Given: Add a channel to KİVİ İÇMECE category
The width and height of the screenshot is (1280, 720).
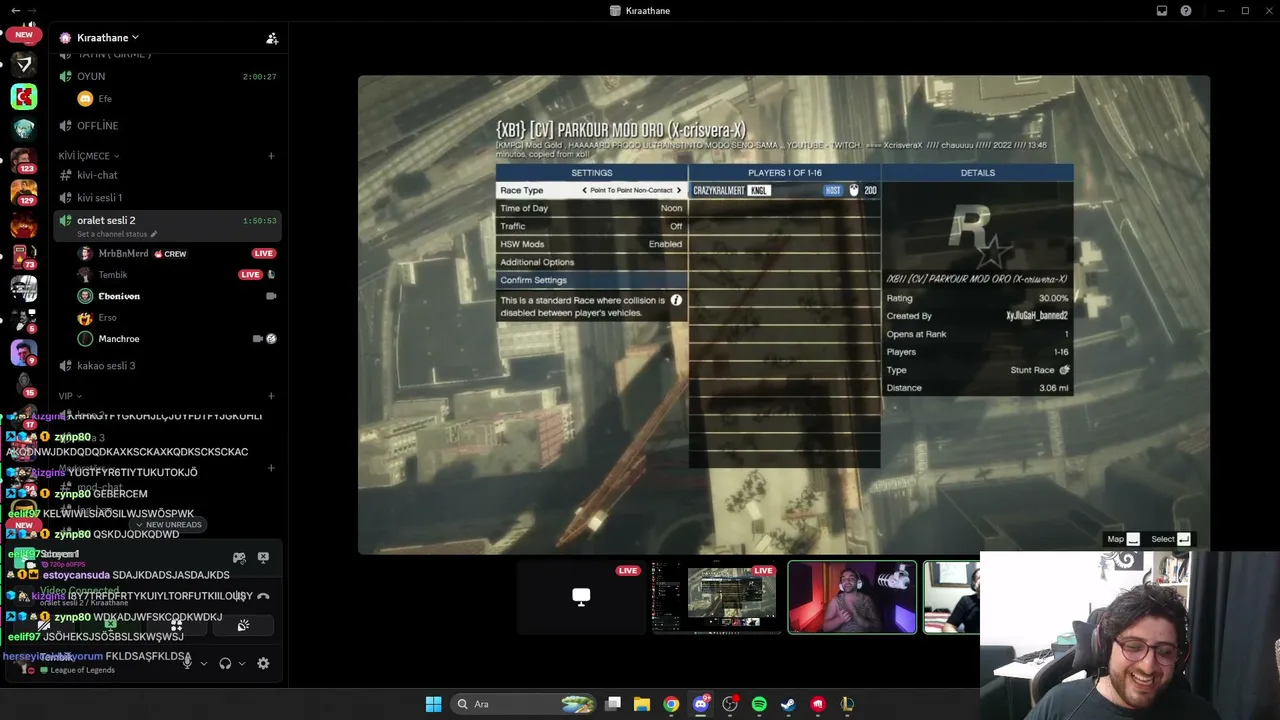Looking at the screenshot, I should point(271,156).
